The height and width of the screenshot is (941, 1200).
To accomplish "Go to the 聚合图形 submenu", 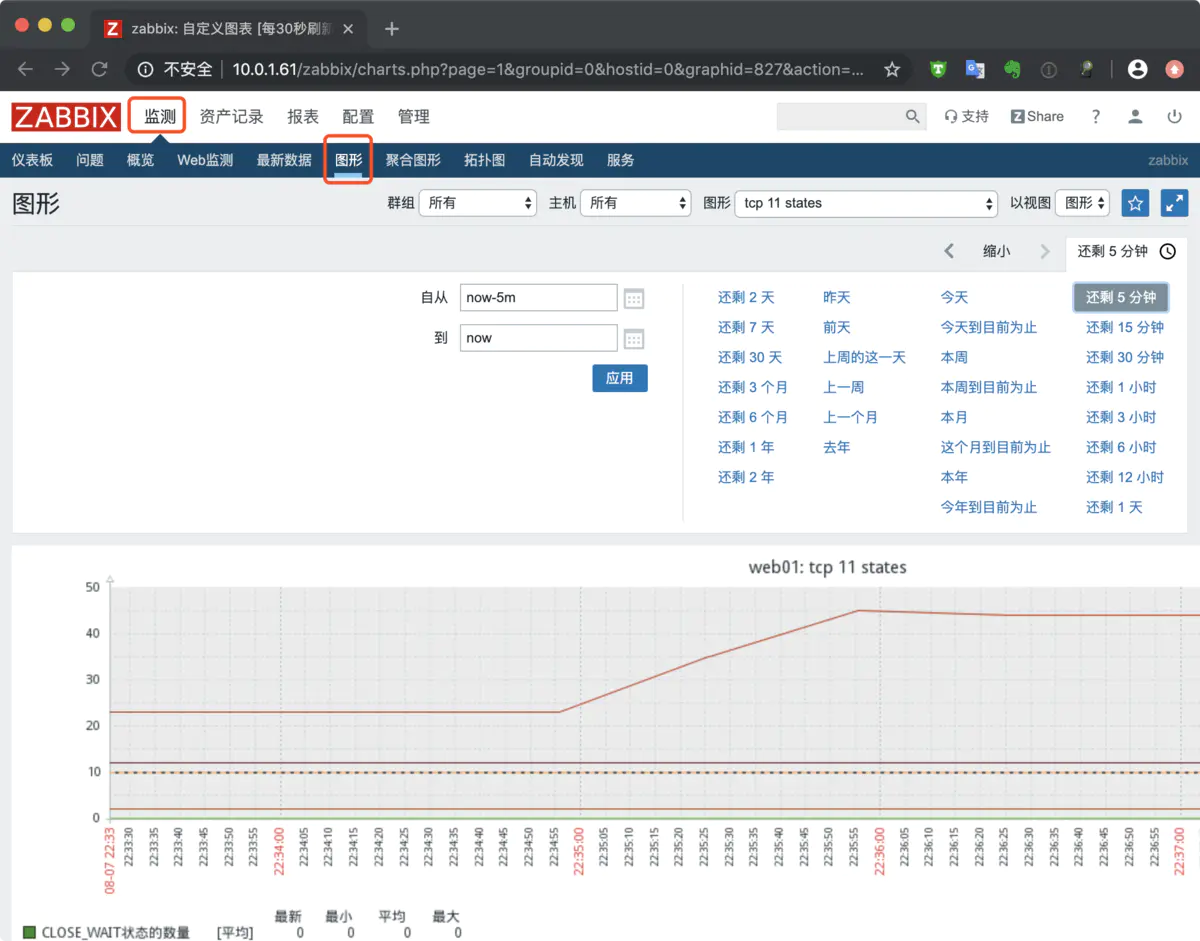I will click(413, 160).
